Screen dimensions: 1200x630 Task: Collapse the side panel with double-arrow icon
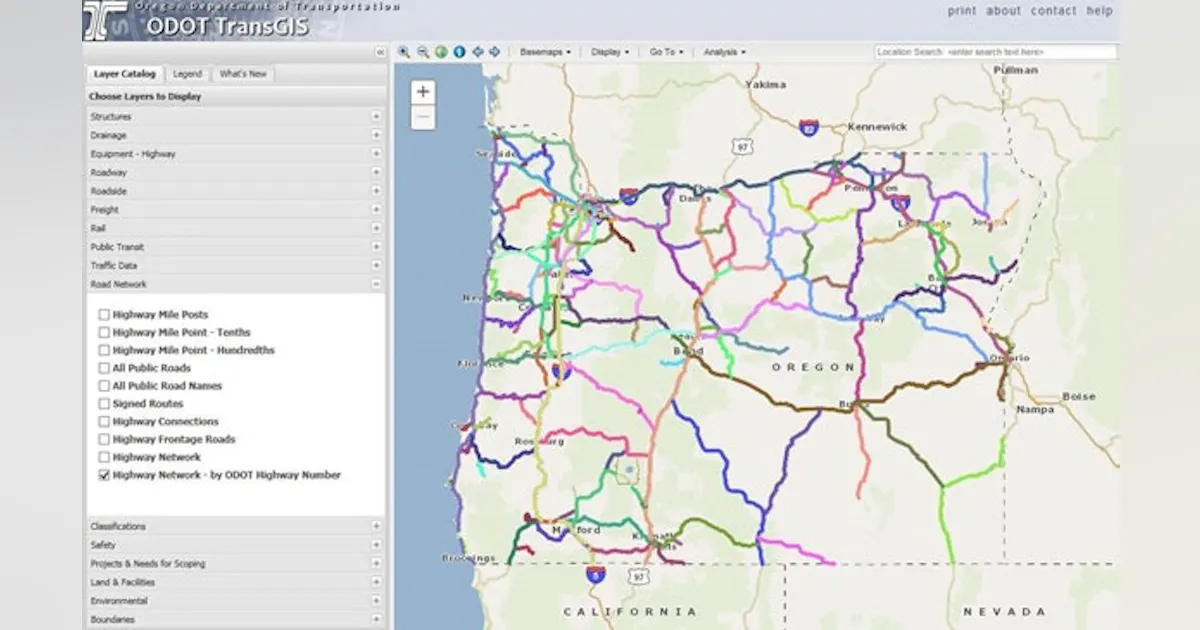pos(380,52)
